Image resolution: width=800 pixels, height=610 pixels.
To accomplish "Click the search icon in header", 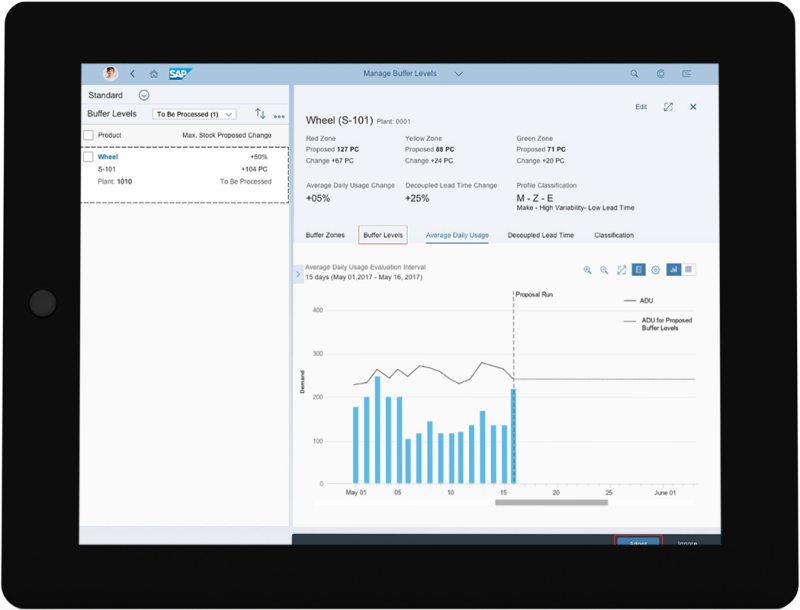I will click(634, 74).
